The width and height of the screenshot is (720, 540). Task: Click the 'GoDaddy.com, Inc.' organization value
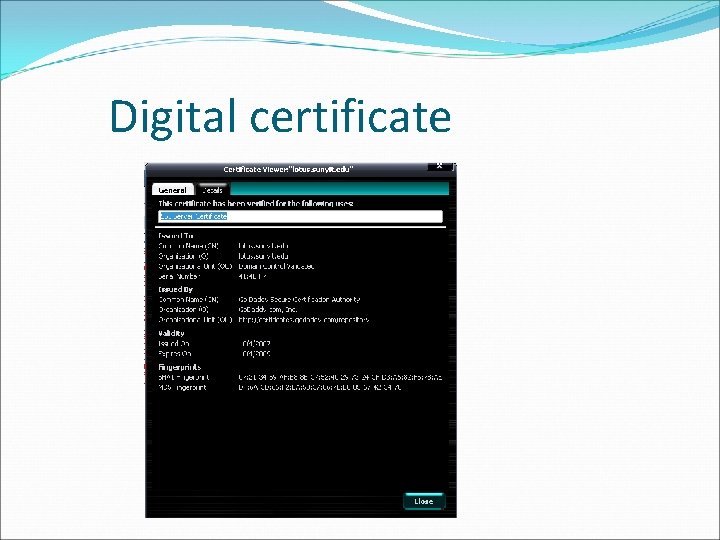pyautogui.click(x=268, y=309)
